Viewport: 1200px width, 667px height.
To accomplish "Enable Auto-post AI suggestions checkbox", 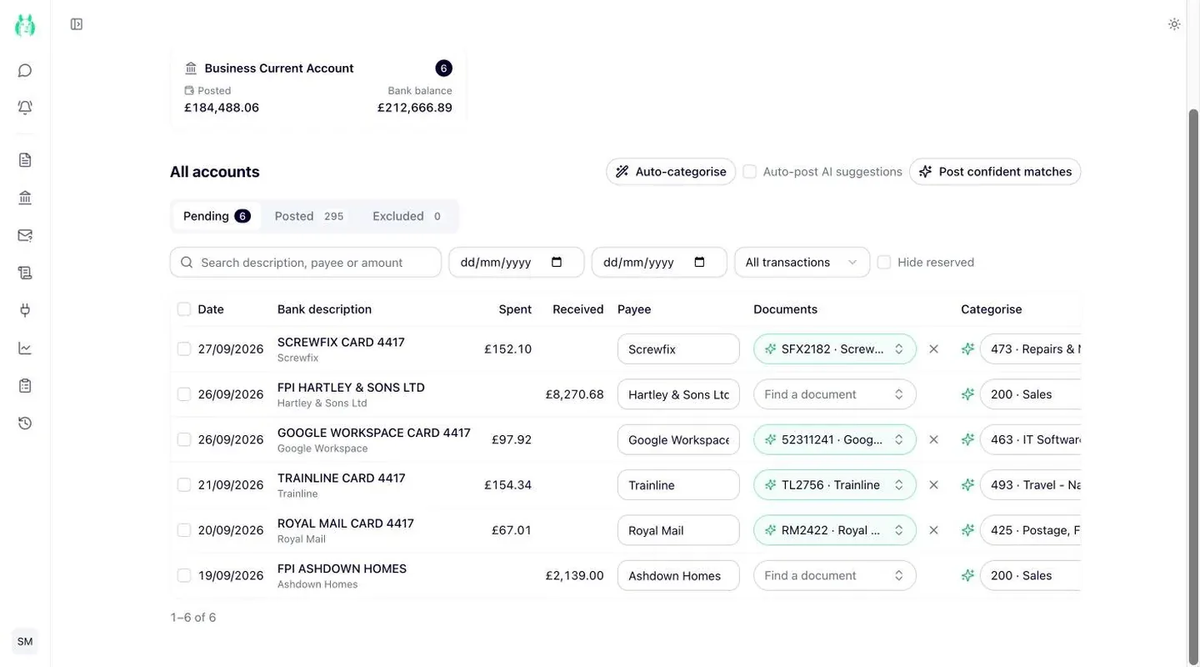I will pyautogui.click(x=749, y=172).
